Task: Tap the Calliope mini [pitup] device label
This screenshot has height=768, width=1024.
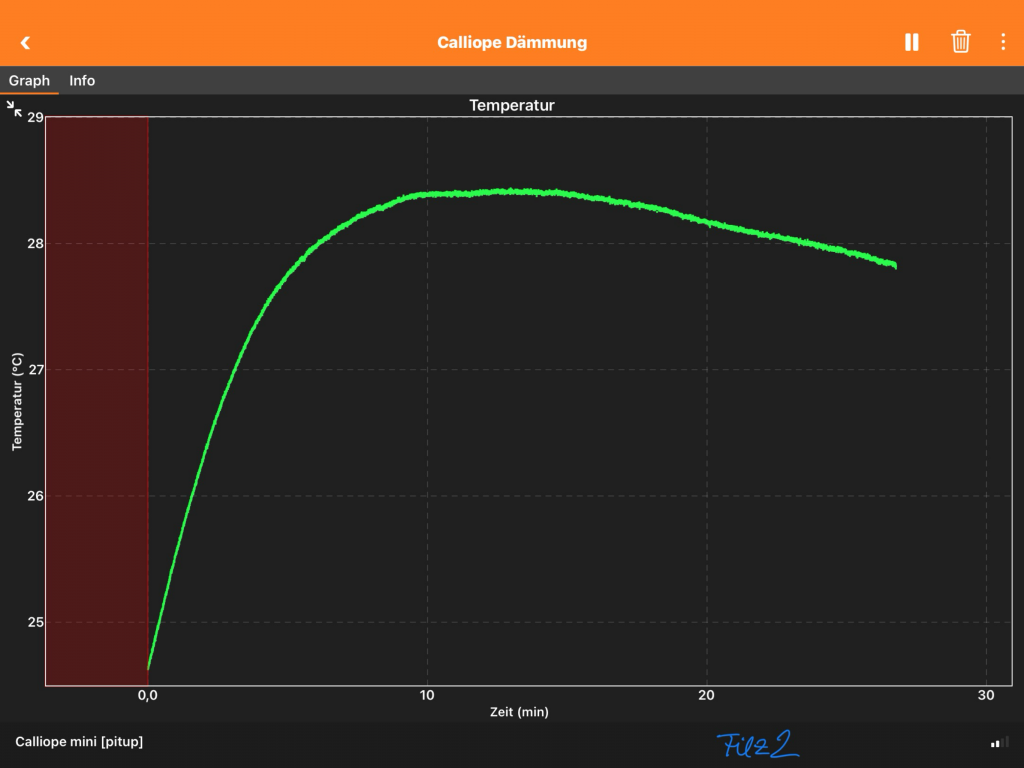Action: pos(79,742)
